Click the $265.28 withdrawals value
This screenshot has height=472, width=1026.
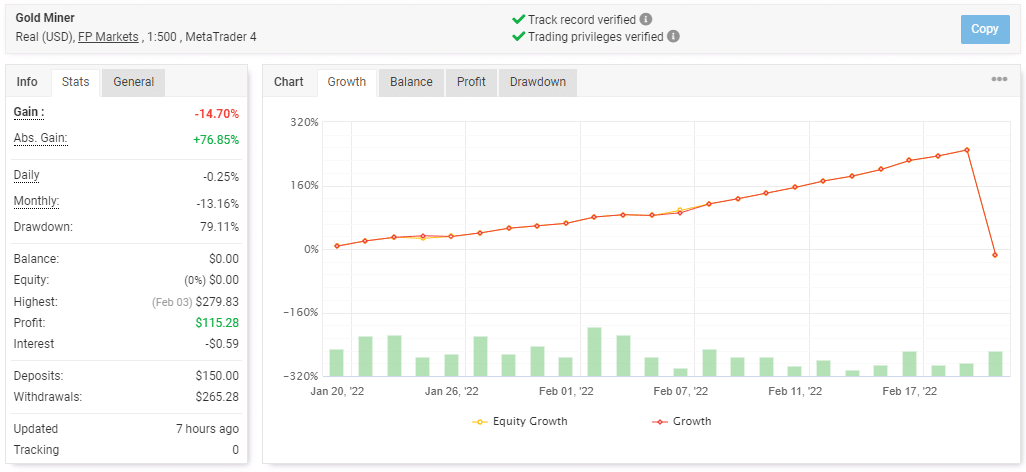217,397
